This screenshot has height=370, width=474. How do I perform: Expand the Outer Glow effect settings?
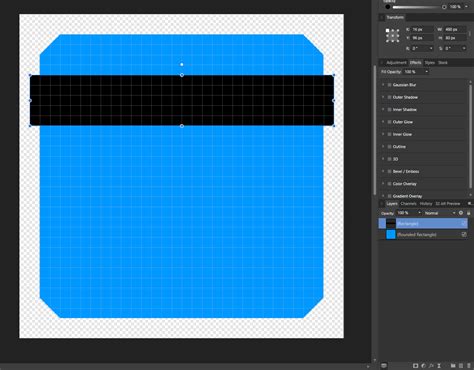pos(383,122)
